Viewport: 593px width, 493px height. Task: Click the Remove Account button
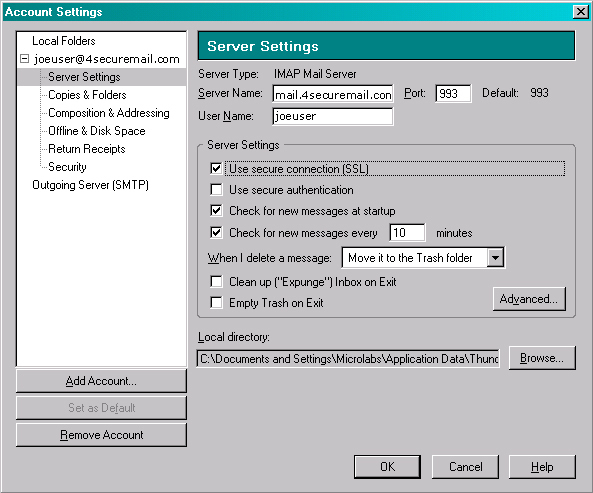pyautogui.click(x=101, y=435)
